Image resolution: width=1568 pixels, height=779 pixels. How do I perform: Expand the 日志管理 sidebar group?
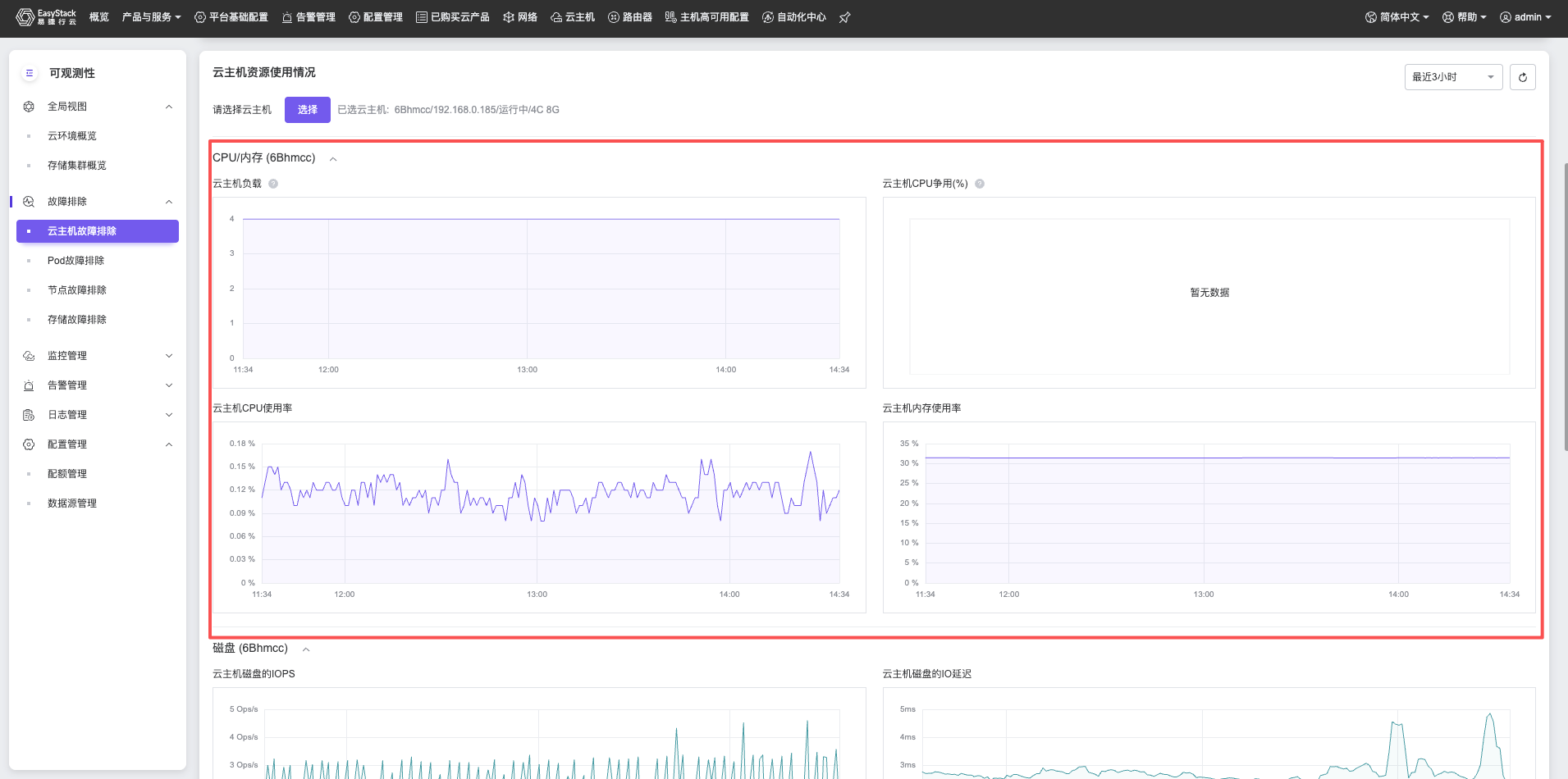pos(169,415)
